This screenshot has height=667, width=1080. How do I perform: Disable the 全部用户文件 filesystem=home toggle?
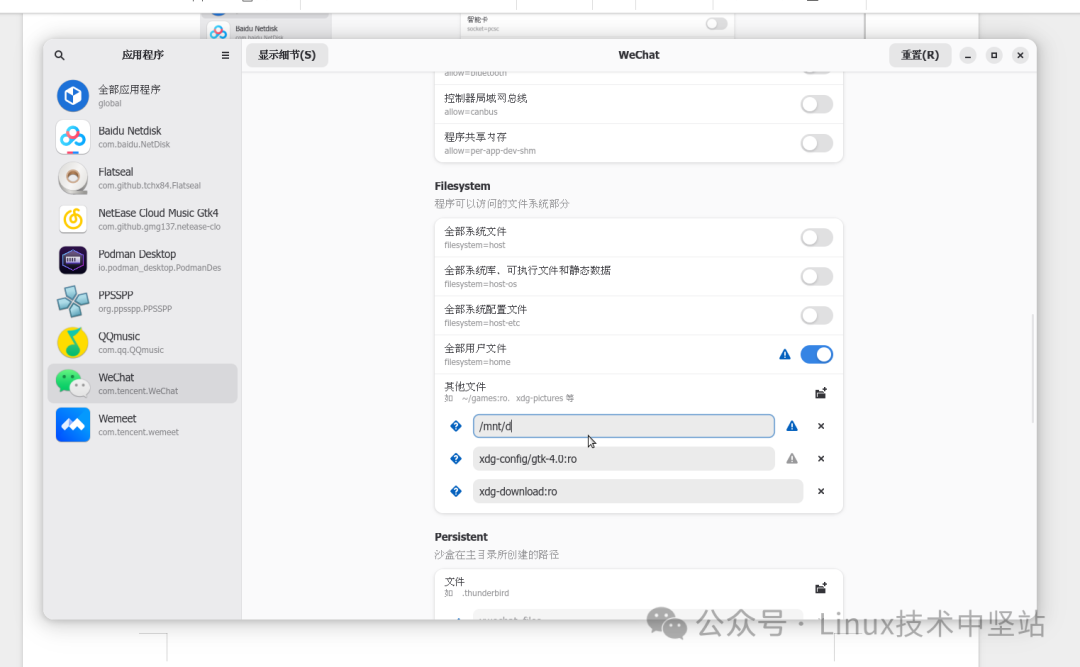[x=816, y=354]
